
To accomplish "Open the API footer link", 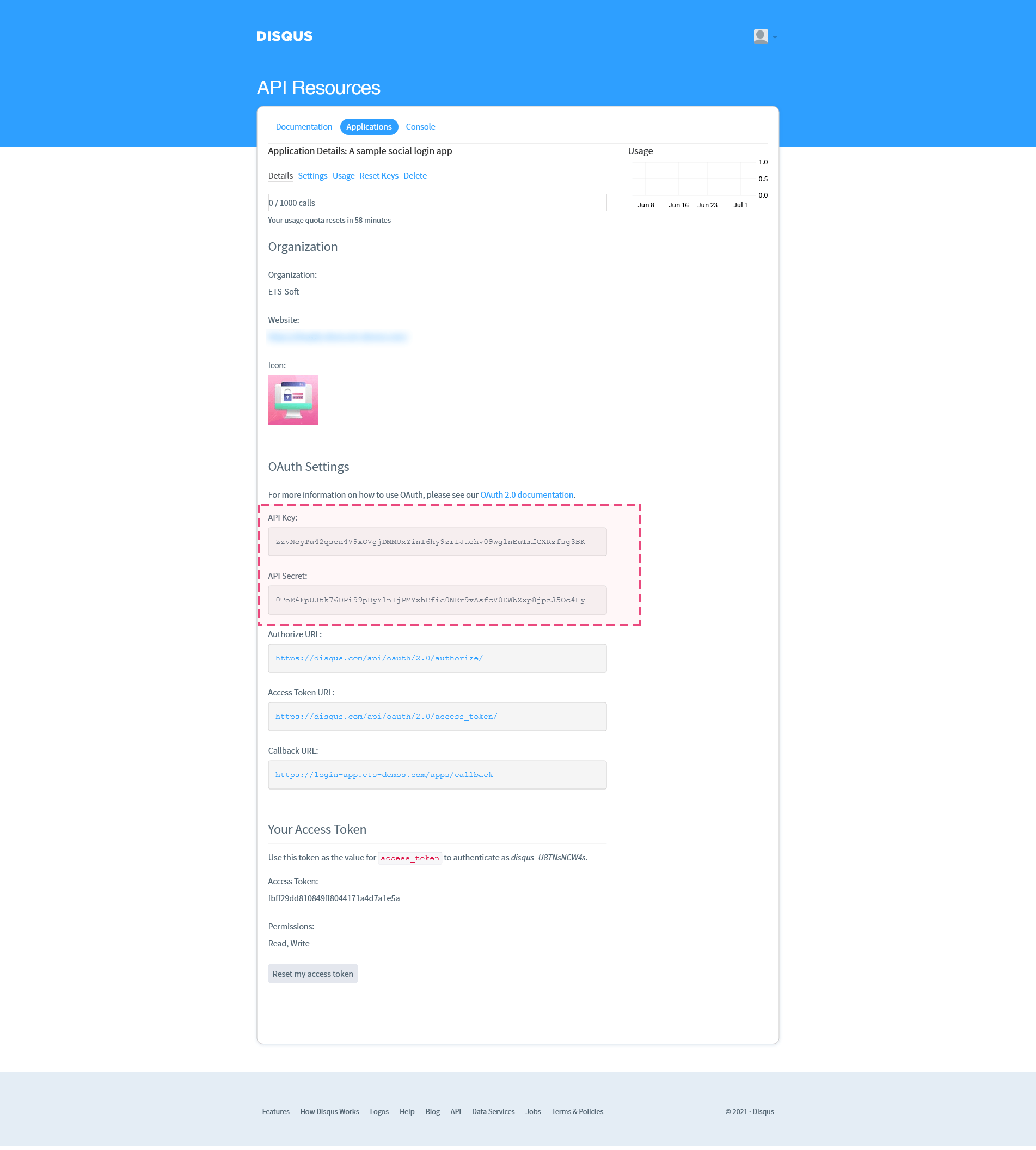I will tap(455, 1111).
